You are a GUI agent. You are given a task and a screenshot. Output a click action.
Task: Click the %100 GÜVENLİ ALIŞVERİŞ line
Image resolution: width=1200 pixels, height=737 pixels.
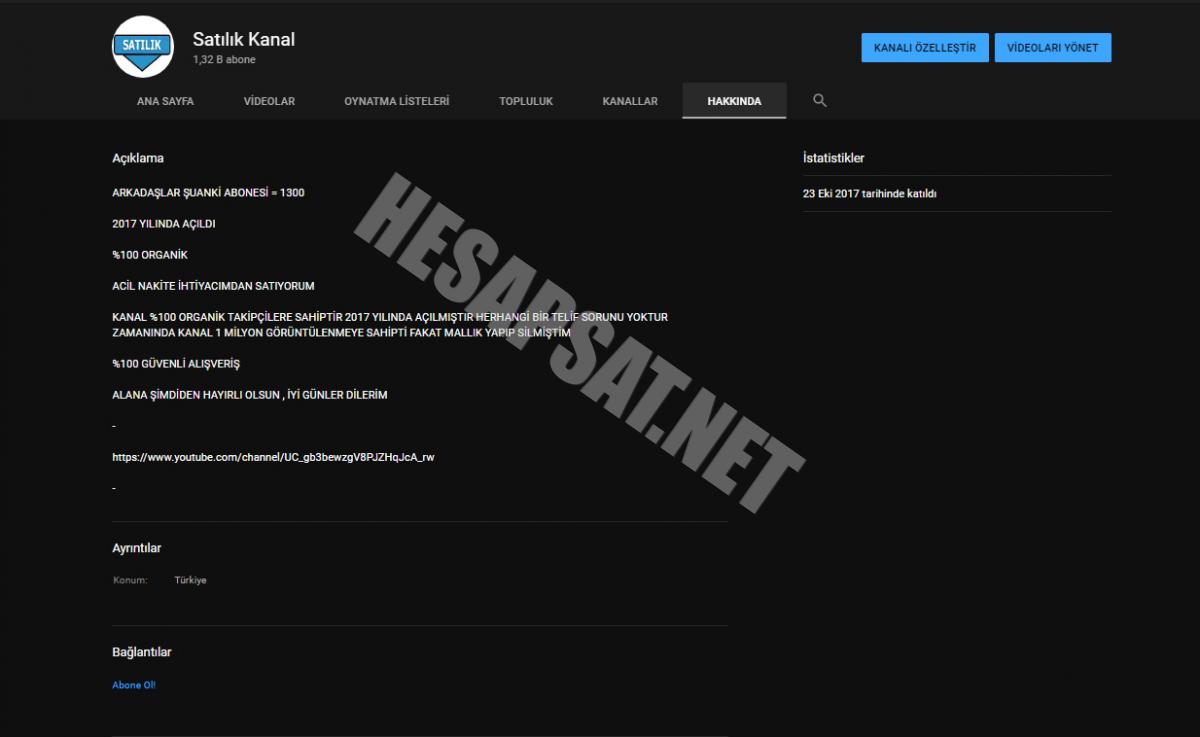(x=176, y=363)
